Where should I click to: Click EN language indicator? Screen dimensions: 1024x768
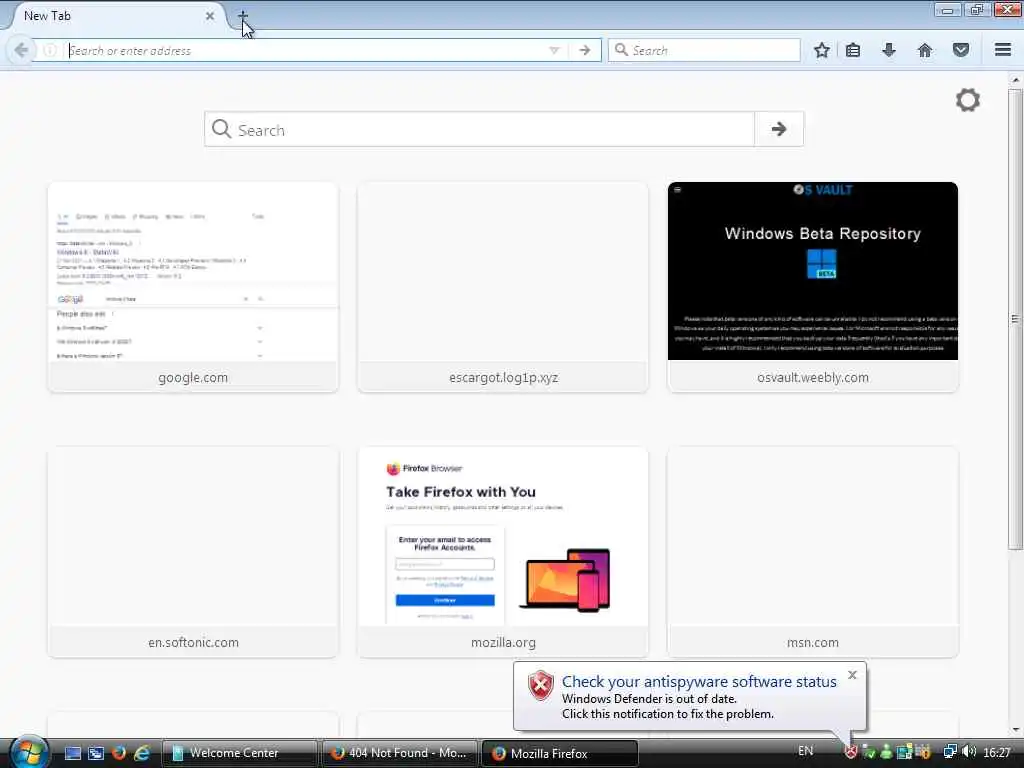pyautogui.click(x=806, y=751)
